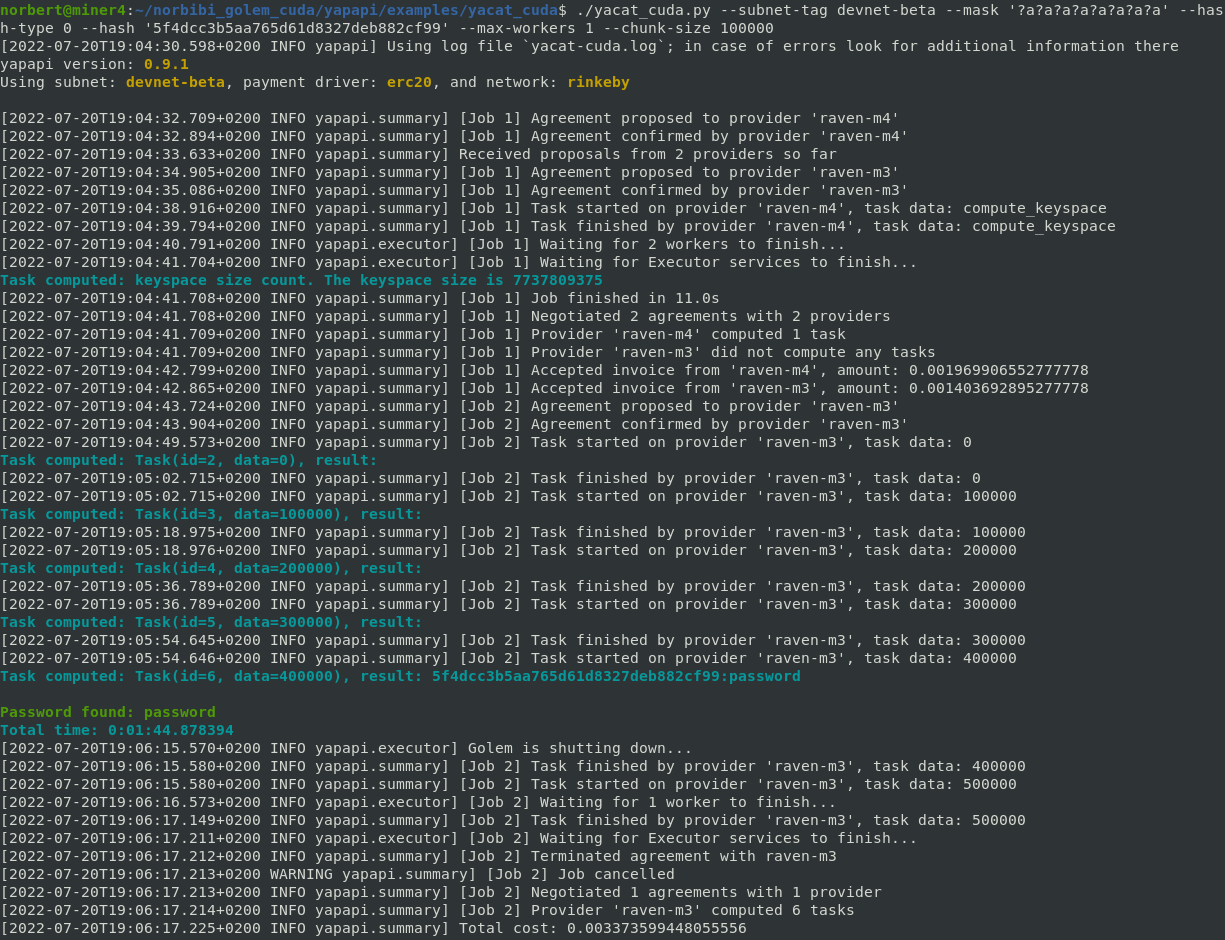Click the chunk size value 100000 in the command
Screen dimensions: 1225x940
pyautogui.click(x=747, y=28)
